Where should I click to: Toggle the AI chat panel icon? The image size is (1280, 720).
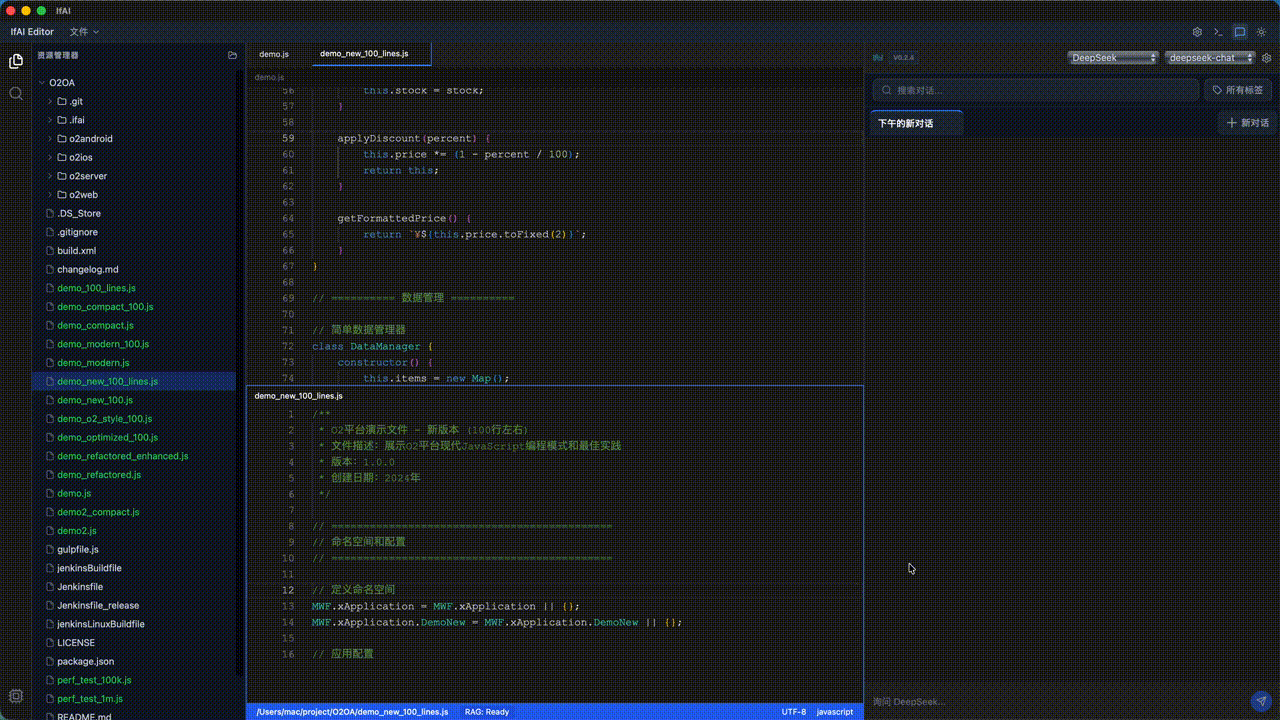point(1240,31)
